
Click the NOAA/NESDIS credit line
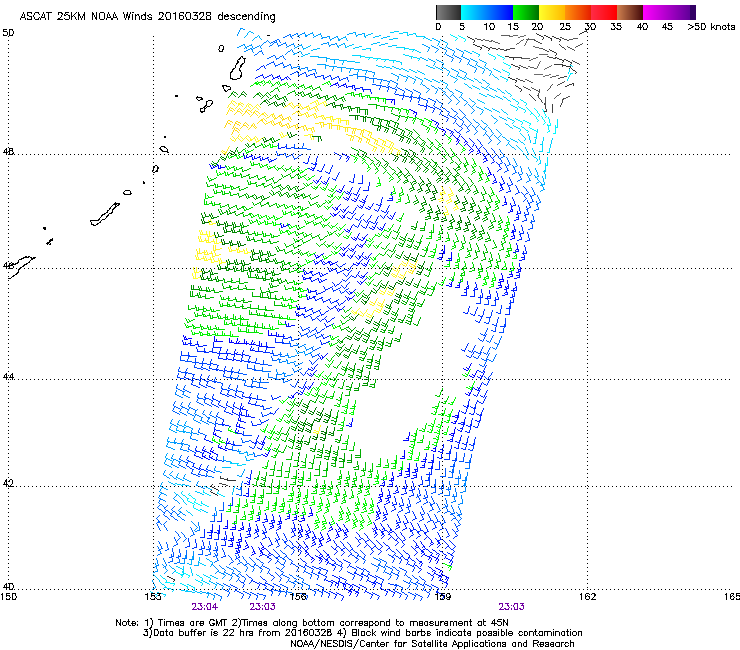tap(432, 644)
